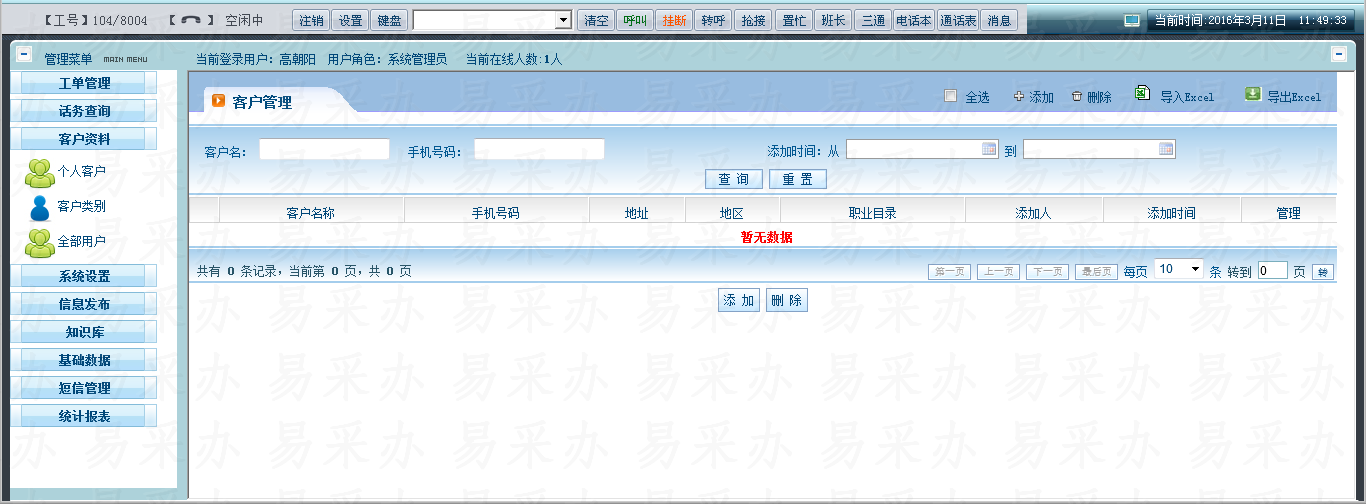Screen dimensions: 1366x504
Task: Go to 第一页 first page
Action: pyautogui.click(x=950, y=271)
